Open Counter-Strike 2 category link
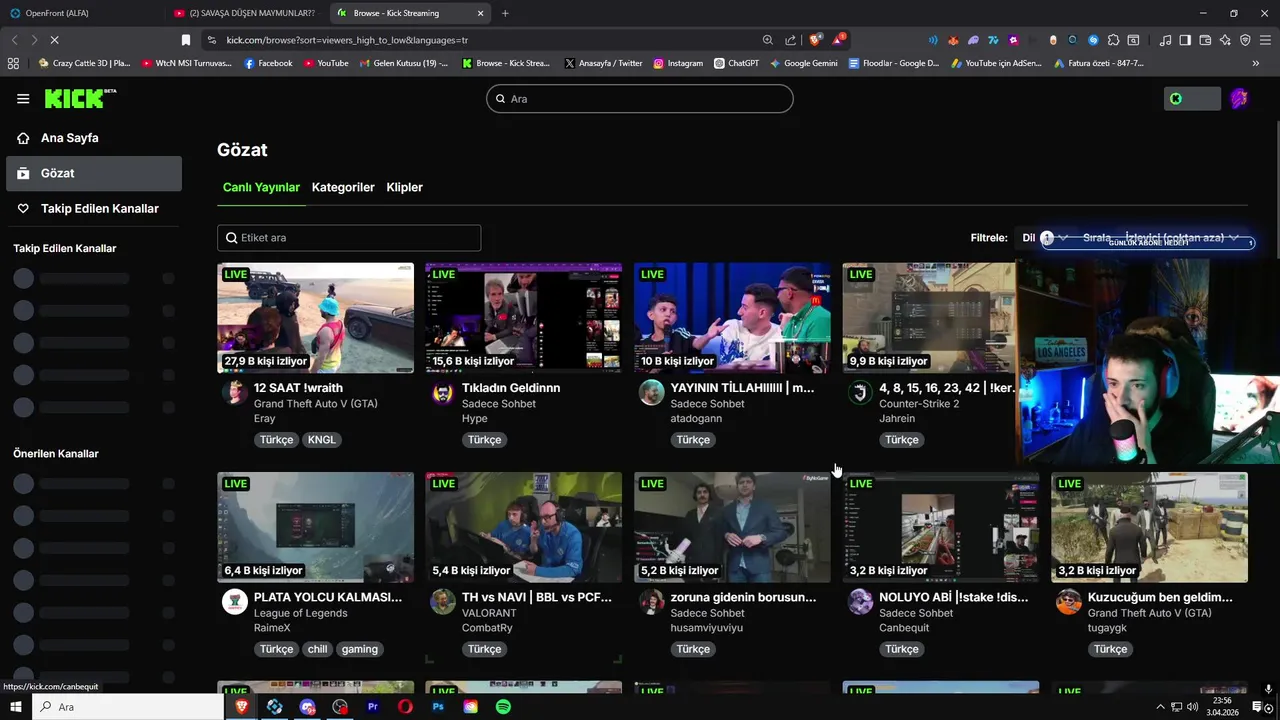 919,404
